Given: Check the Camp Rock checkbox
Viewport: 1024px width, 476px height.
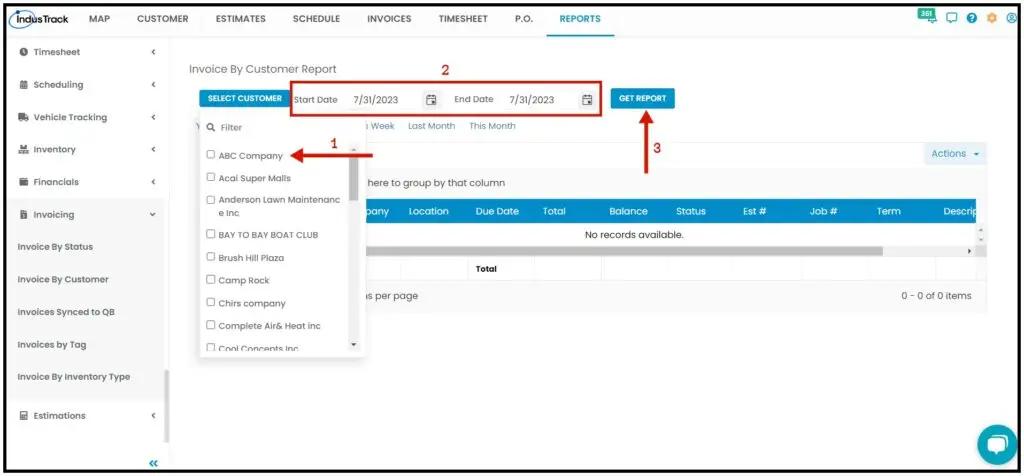Looking at the screenshot, I should click(211, 279).
